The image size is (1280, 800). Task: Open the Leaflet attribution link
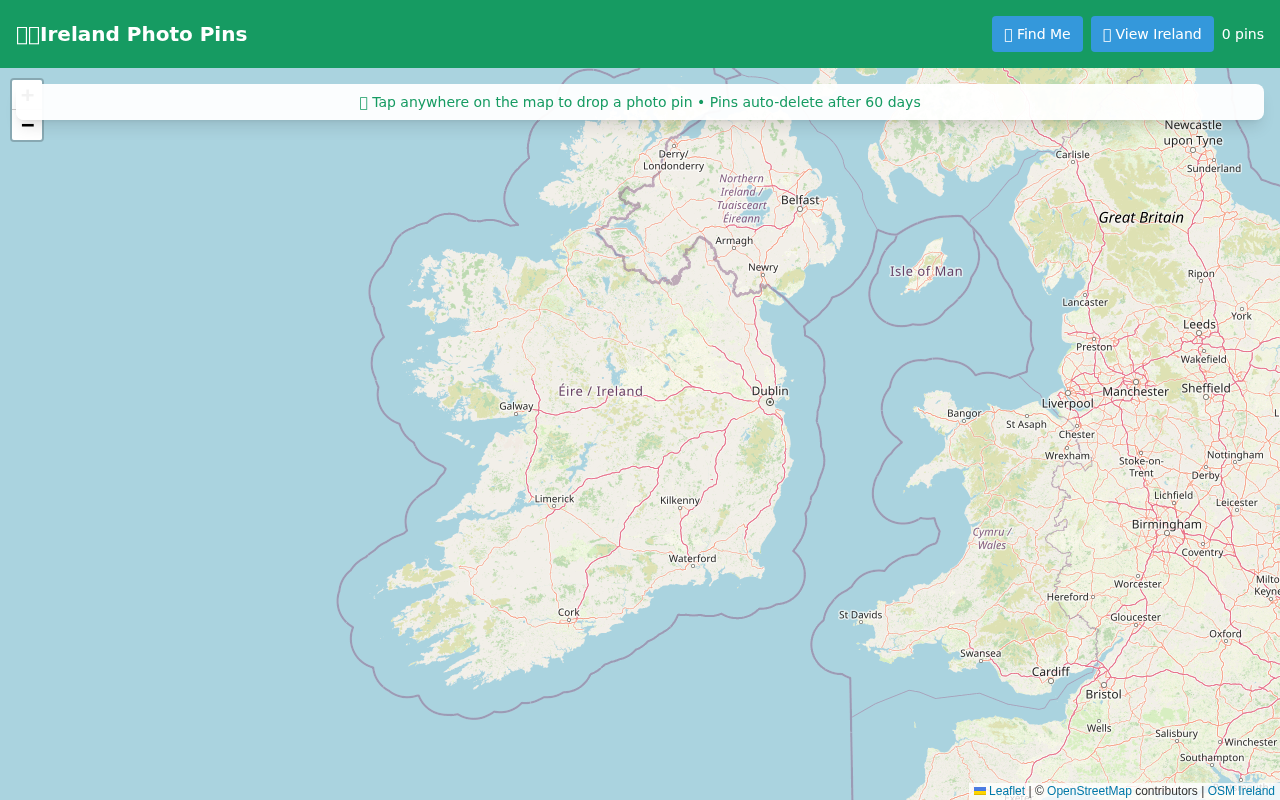coord(1004,791)
